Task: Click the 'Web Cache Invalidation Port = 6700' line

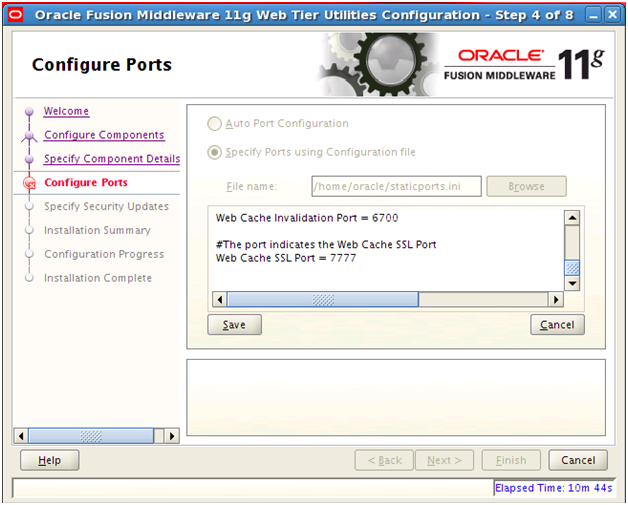Action: [307, 218]
